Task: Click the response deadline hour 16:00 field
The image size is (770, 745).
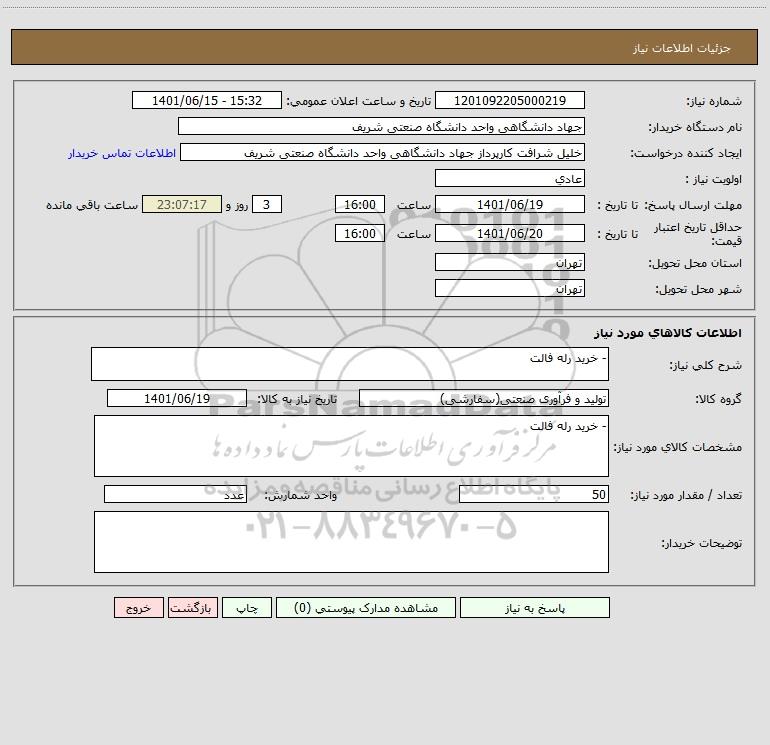Action: [359, 204]
